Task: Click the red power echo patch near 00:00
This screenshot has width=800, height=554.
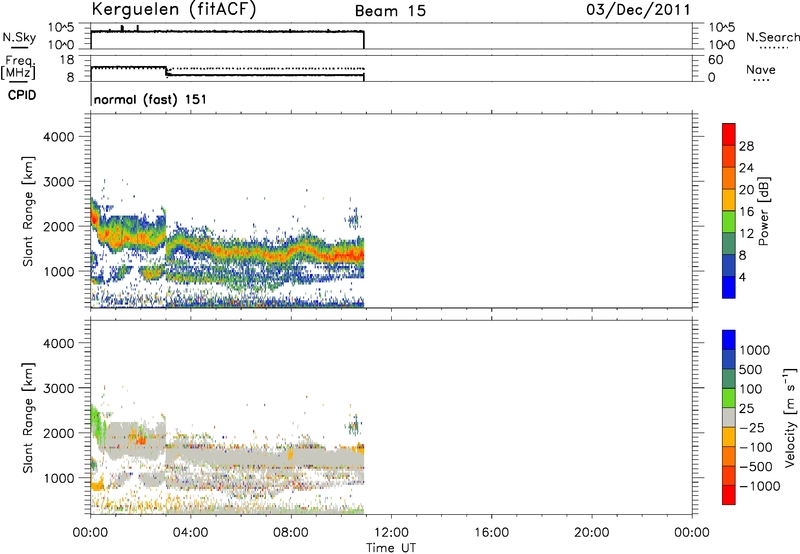Action: (x=95, y=216)
